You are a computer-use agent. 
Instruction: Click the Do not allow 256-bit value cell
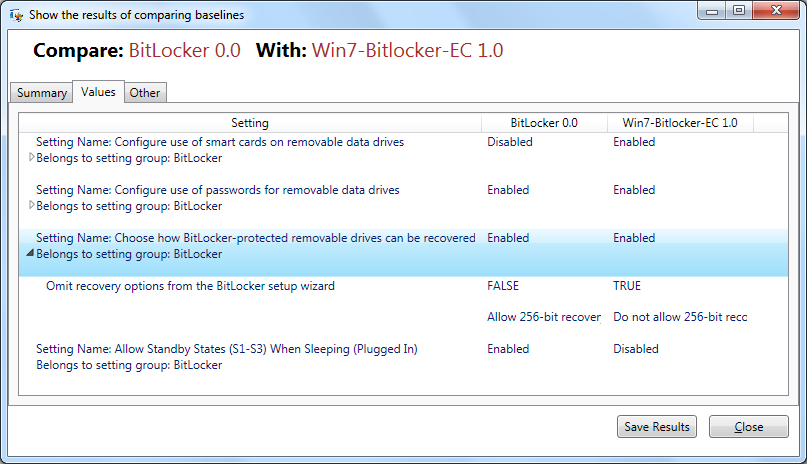[x=680, y=317]
